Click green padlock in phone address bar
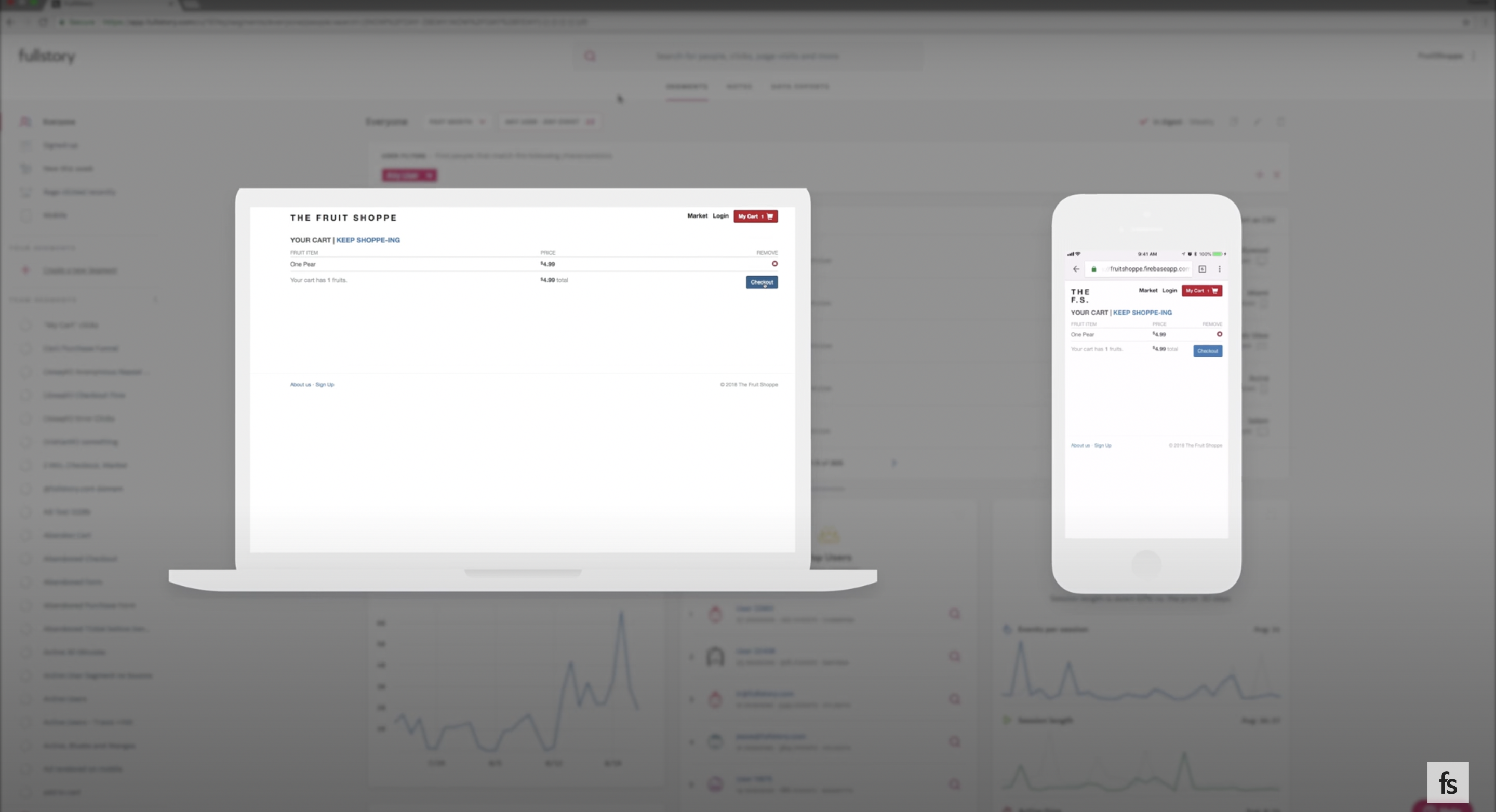This screenshot has width=1496, height=812. tap(1093, 269)
